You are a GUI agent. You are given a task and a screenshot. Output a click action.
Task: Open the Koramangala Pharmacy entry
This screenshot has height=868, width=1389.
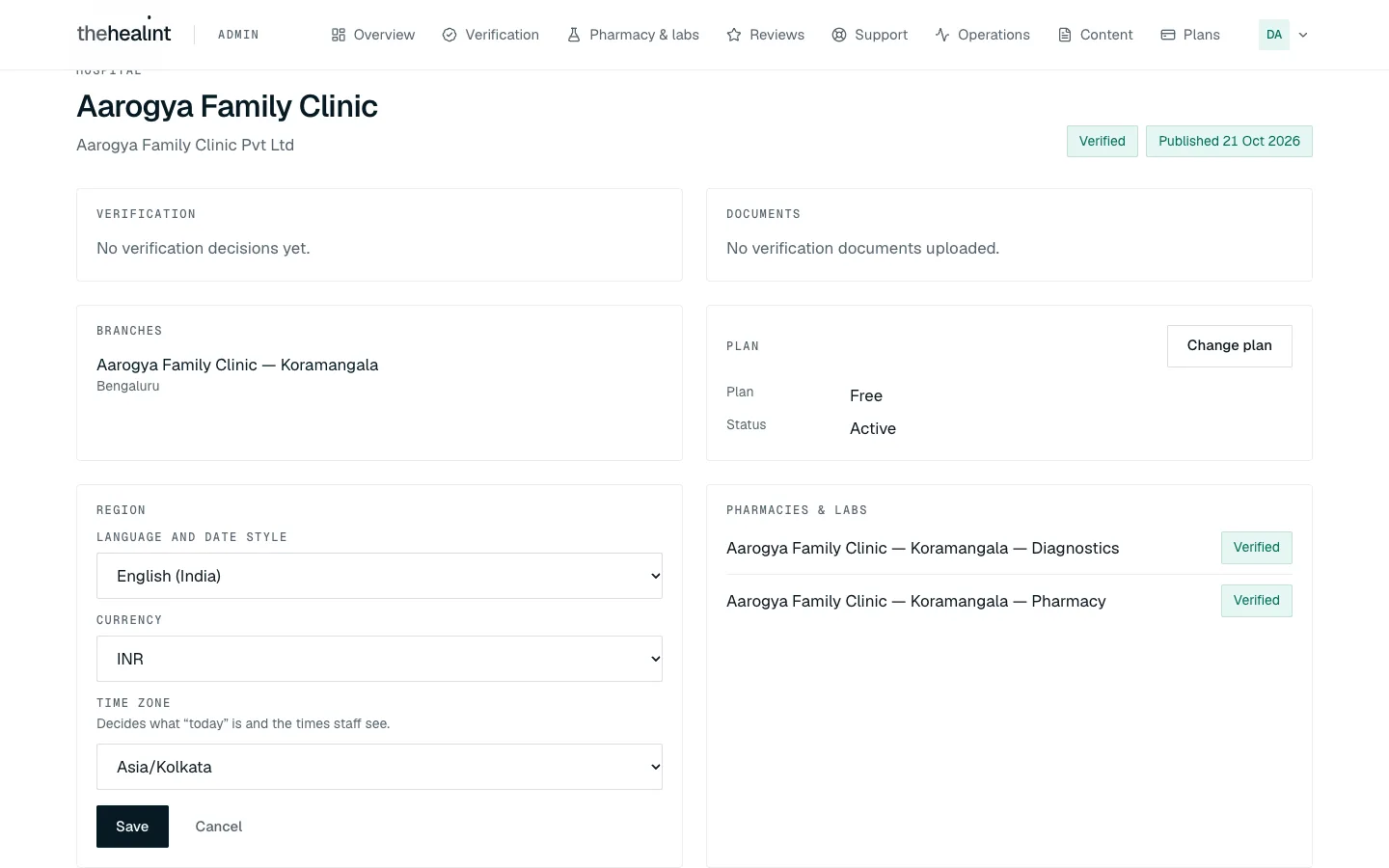click(x=916, y=601)
